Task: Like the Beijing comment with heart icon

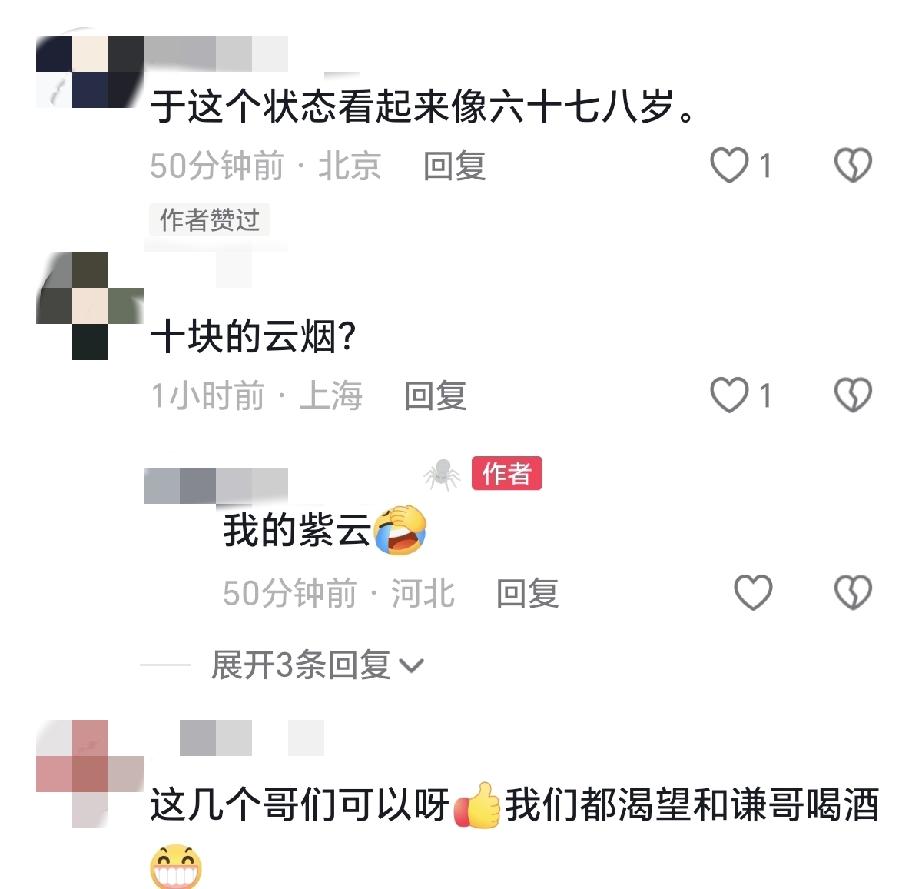Action: (729, 165)
